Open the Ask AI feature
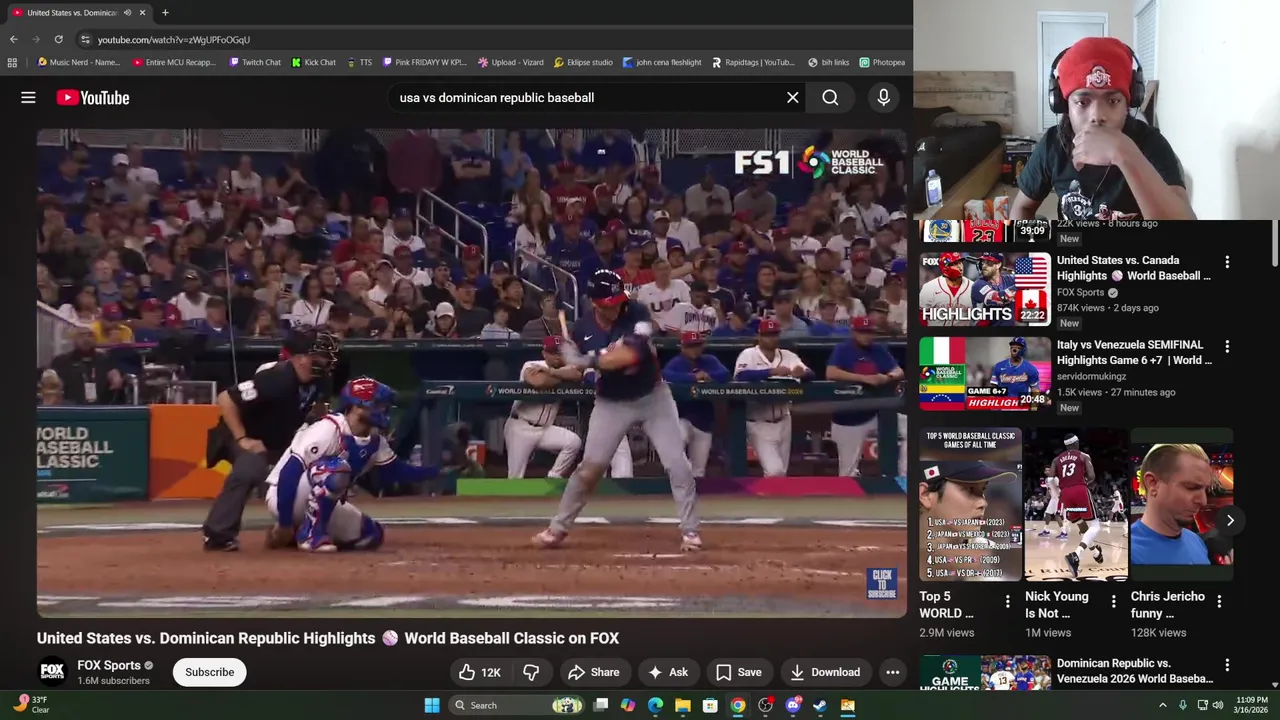 point(668,672)
